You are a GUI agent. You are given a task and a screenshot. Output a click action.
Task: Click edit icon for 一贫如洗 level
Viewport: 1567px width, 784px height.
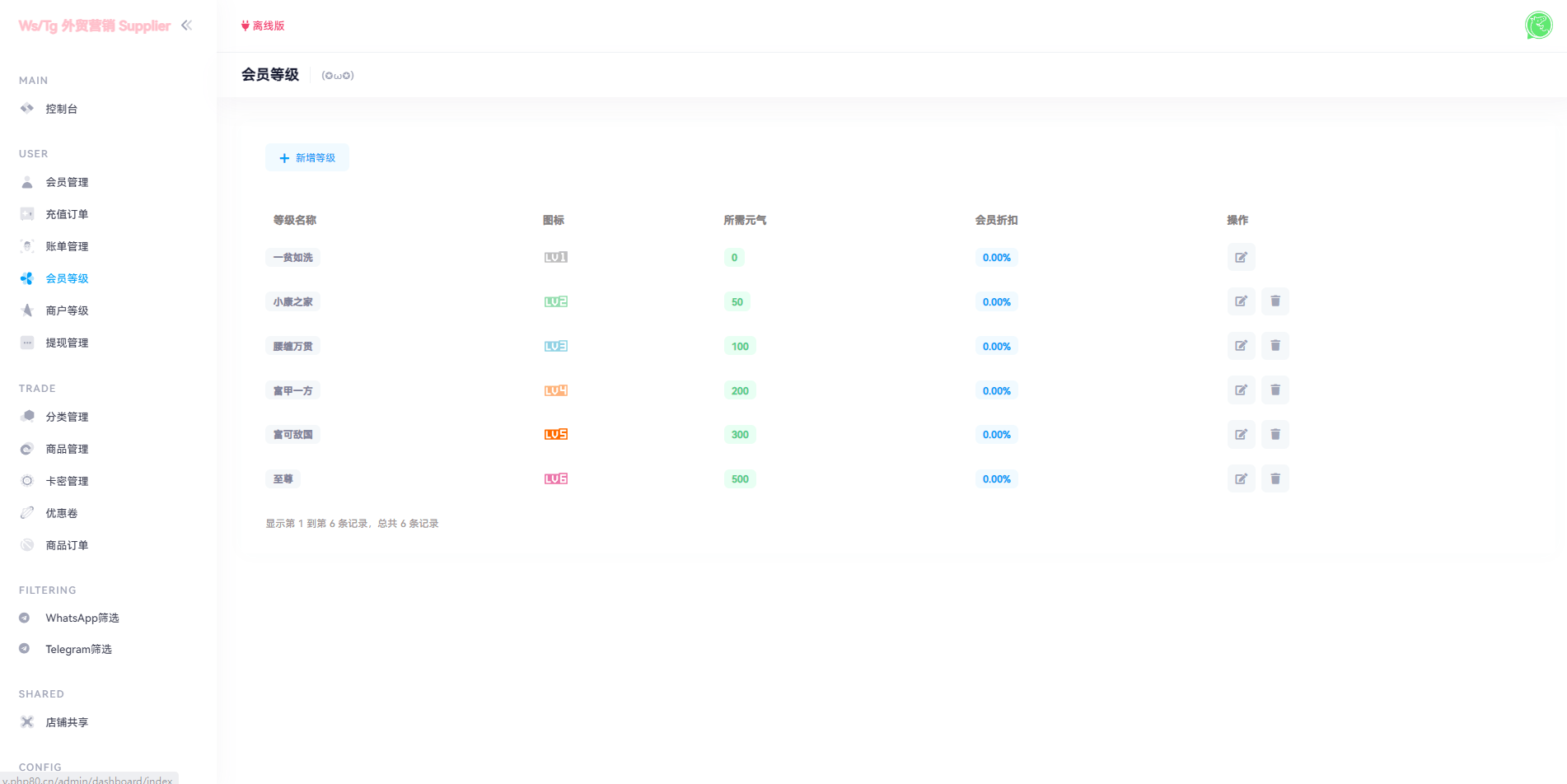coord(1240,258)
